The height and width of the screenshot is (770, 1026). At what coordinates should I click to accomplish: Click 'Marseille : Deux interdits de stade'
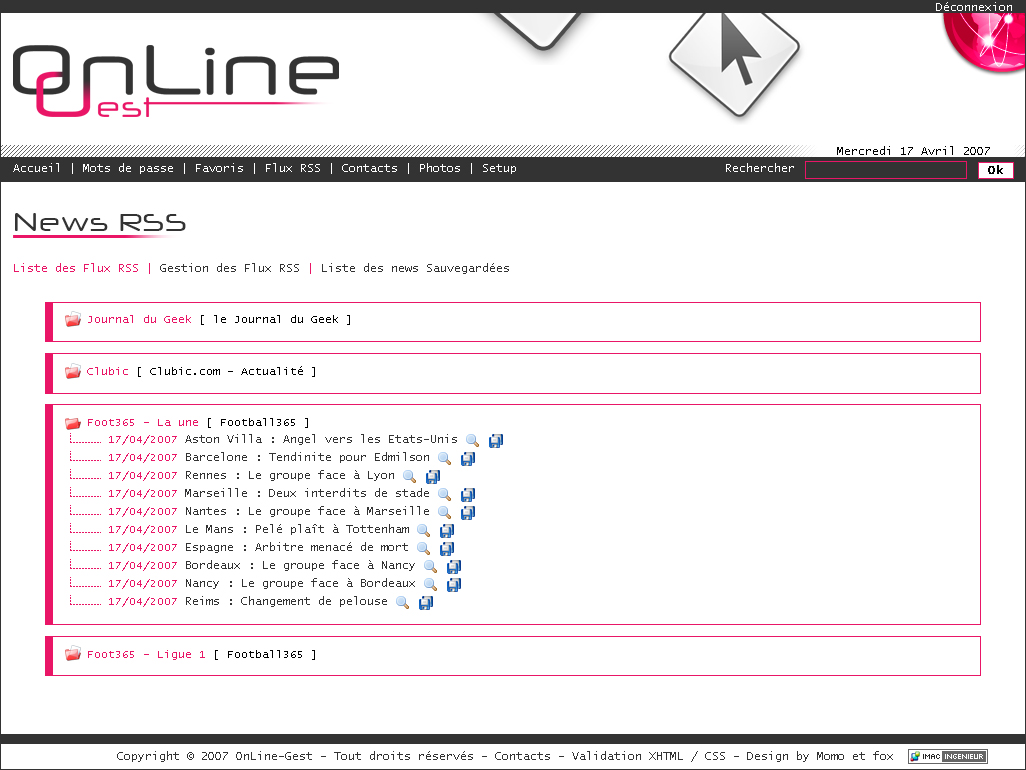point(307,493)
